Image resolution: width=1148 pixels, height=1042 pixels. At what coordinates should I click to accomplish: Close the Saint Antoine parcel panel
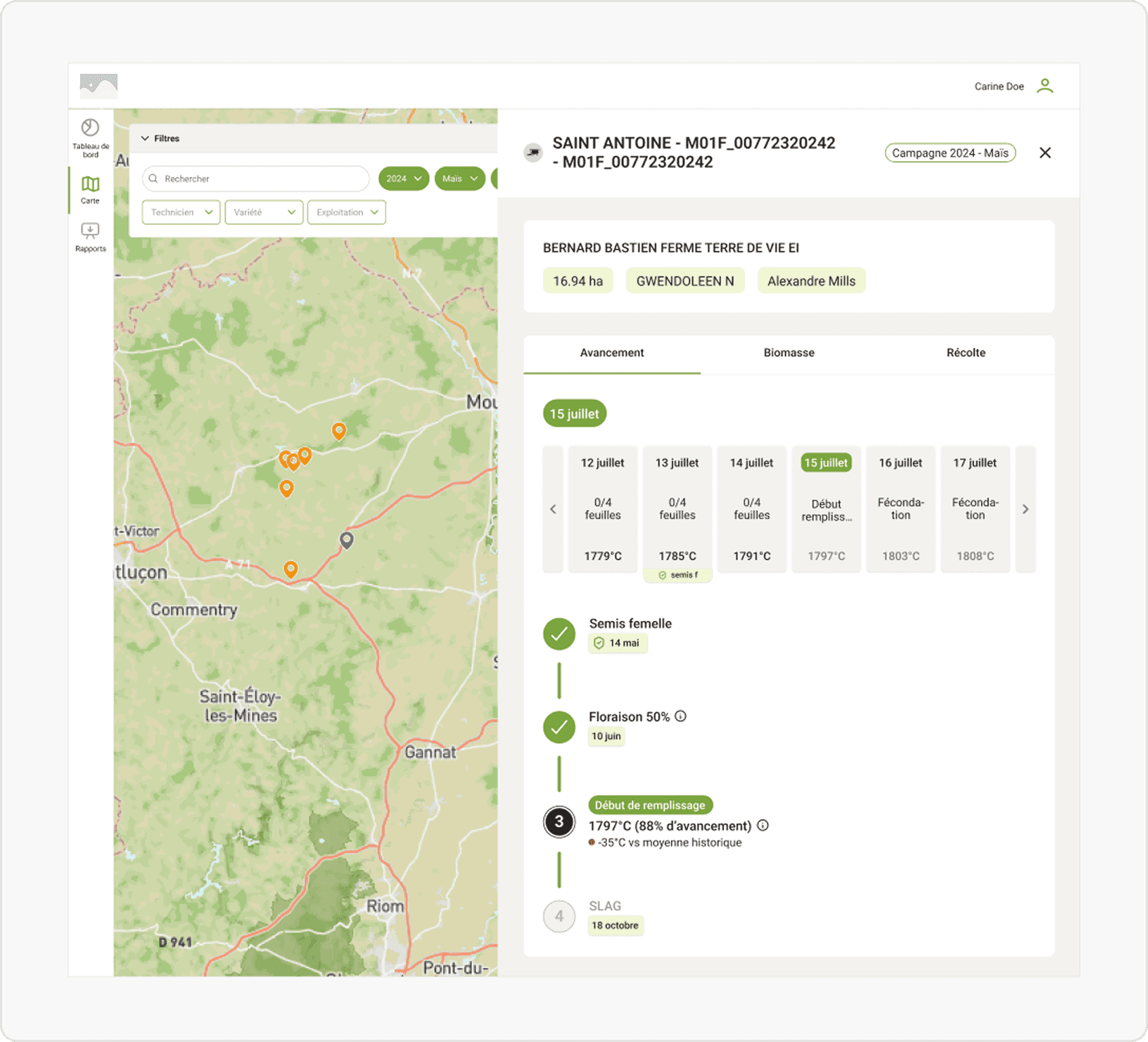pos(1045,153)
